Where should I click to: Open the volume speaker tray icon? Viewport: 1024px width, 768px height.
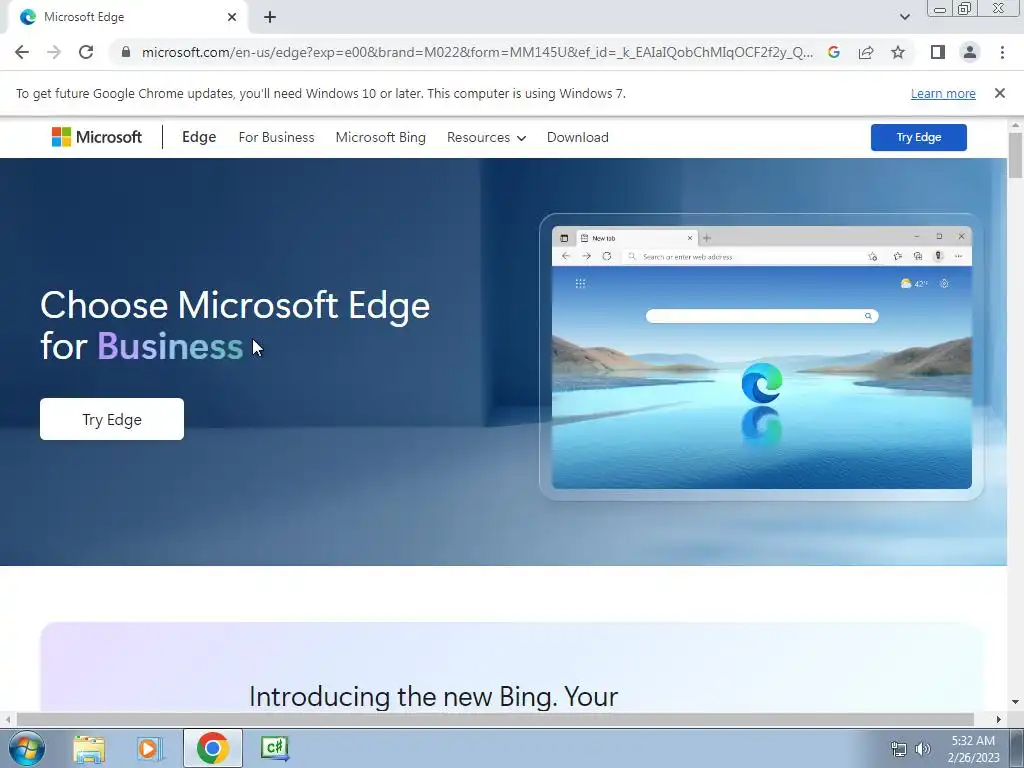click(x=923, y=749)
